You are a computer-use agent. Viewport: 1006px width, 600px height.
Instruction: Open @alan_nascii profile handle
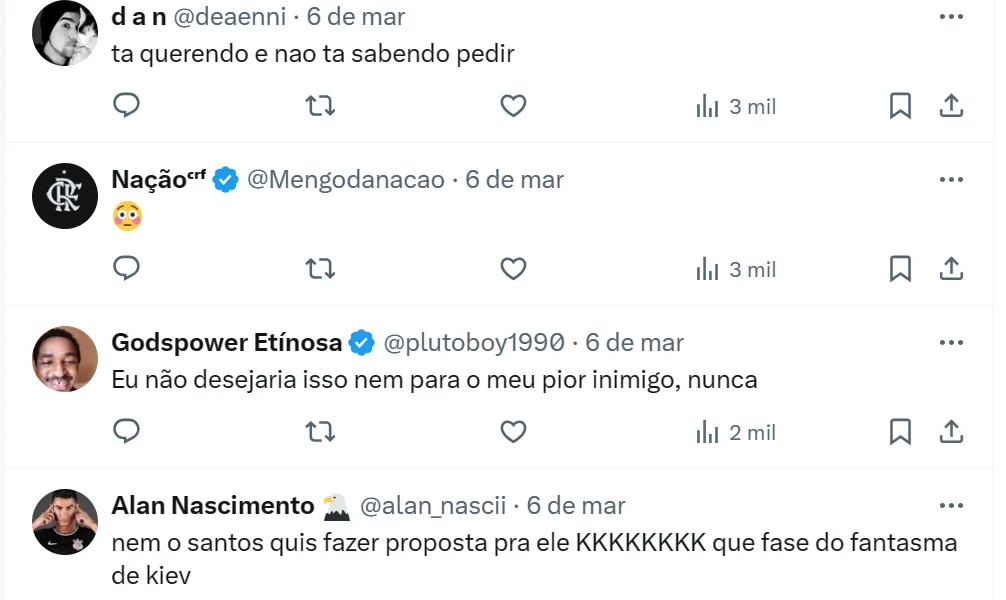(x=432, y=506)
